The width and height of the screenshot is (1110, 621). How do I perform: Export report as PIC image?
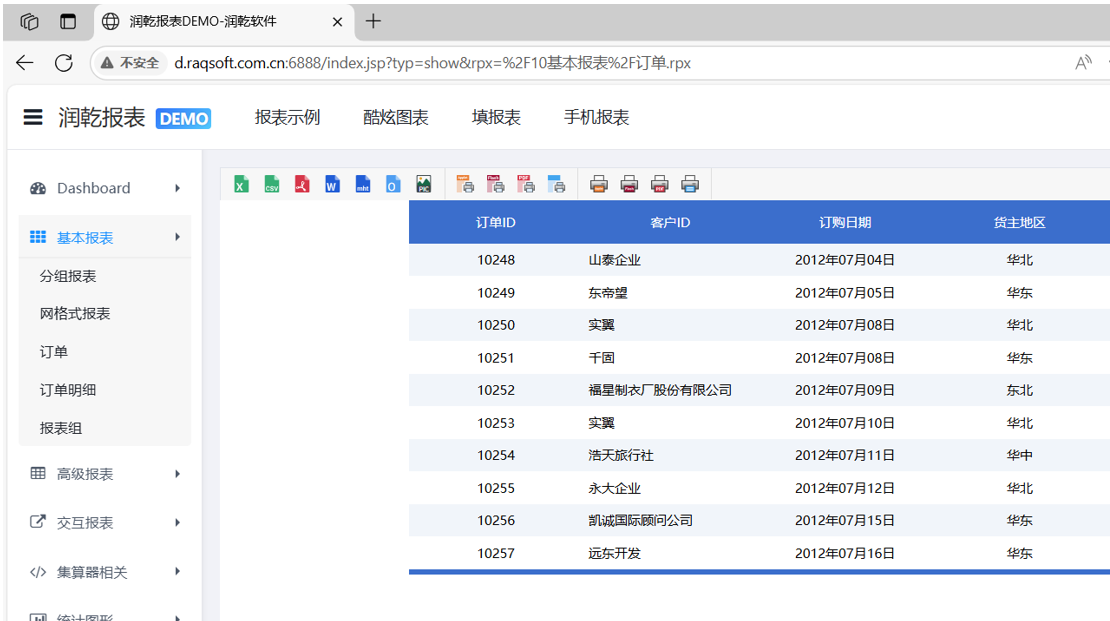[x=423, y=184]
